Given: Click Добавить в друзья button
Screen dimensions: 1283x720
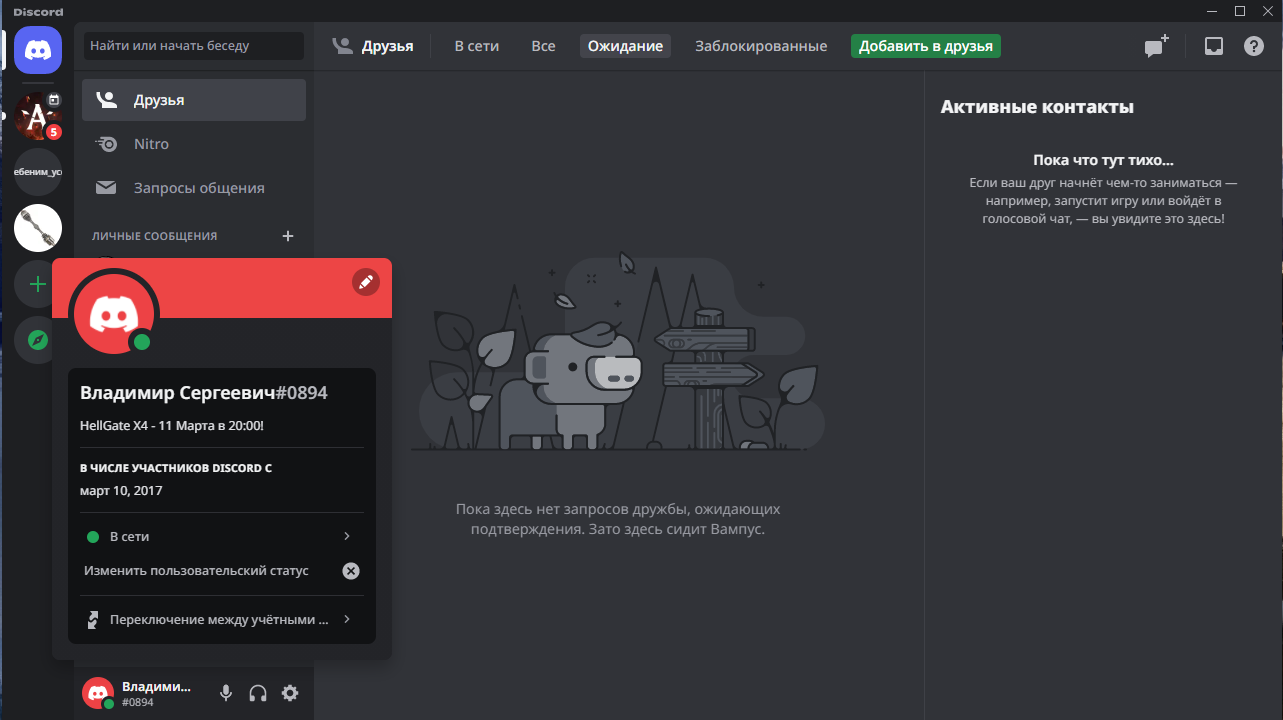Looking at the screenshot, I should pyautogui.click(x=926, y=46).
